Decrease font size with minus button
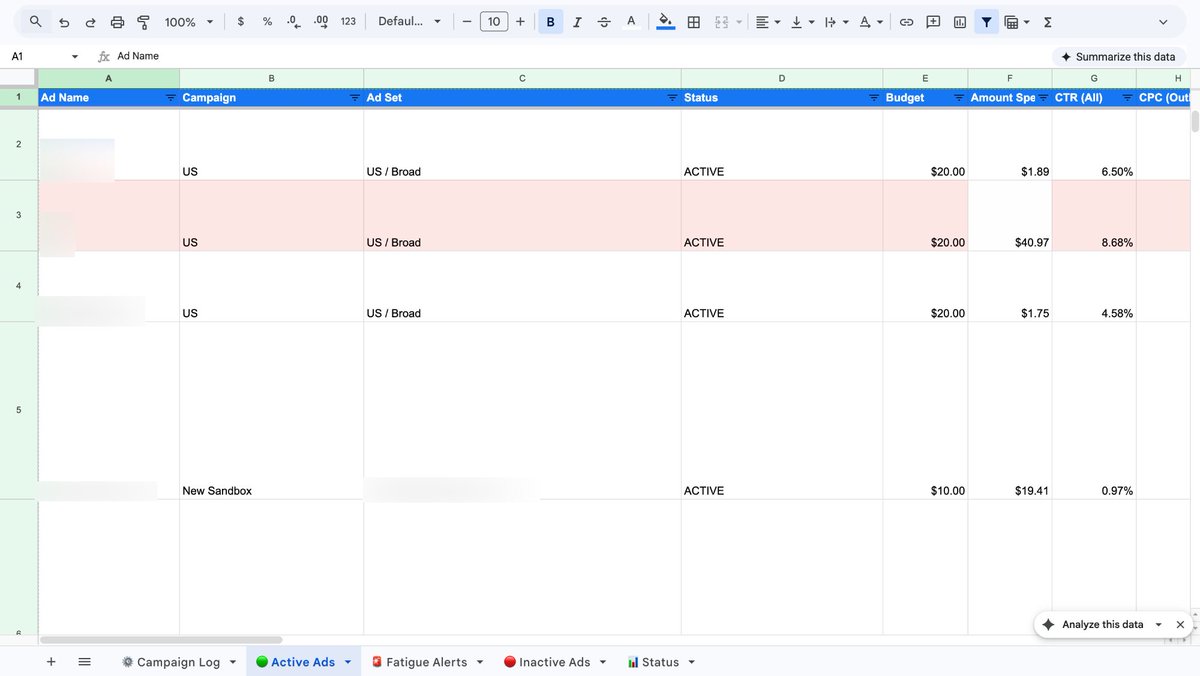Viewport: 1200px width, 676px height. coord(466,21)
